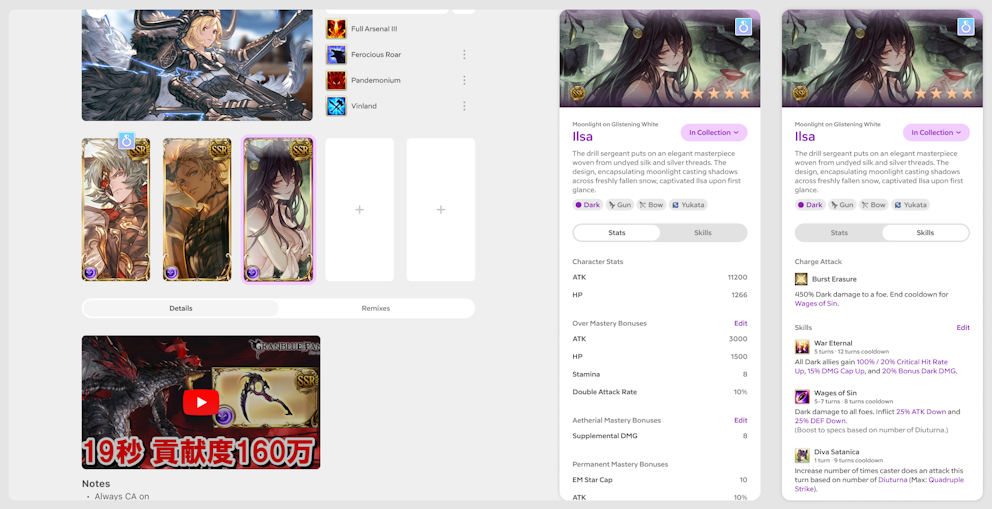992x509 pixels.
Task: Click Dark element tag in Skills panel
Action: 810,205
